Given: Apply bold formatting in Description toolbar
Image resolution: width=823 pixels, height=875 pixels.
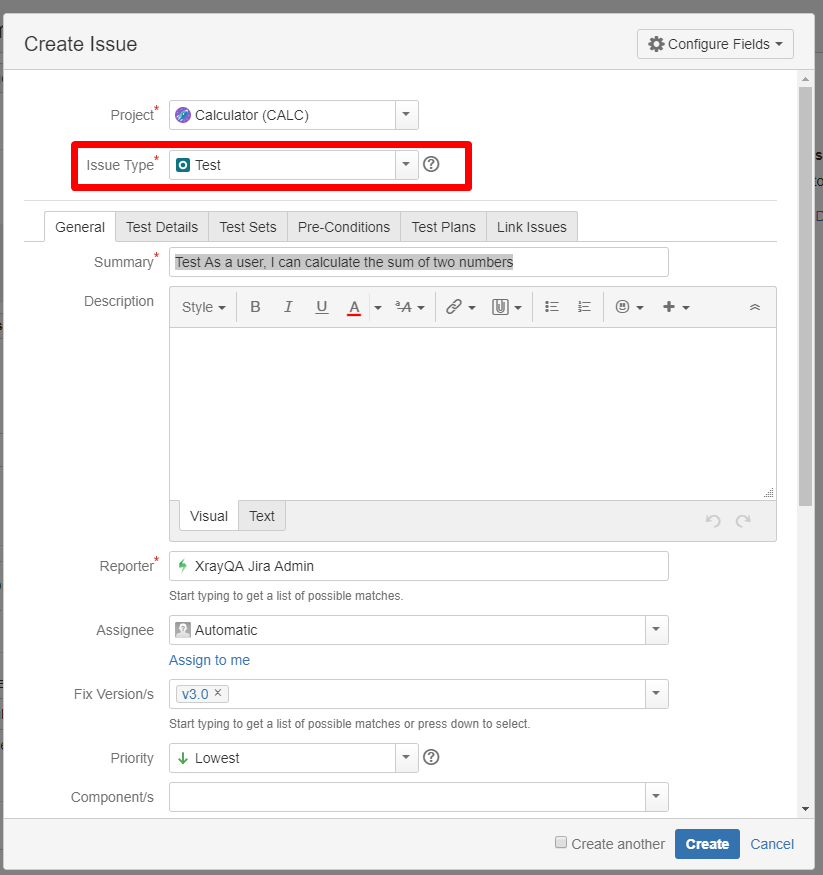Looking at the screenshot, I should click(255, 307).
